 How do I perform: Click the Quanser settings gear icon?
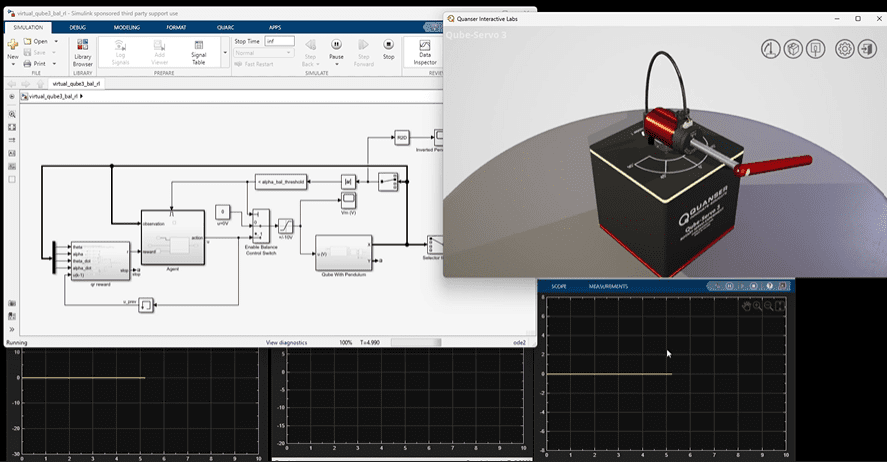[844, 49]
